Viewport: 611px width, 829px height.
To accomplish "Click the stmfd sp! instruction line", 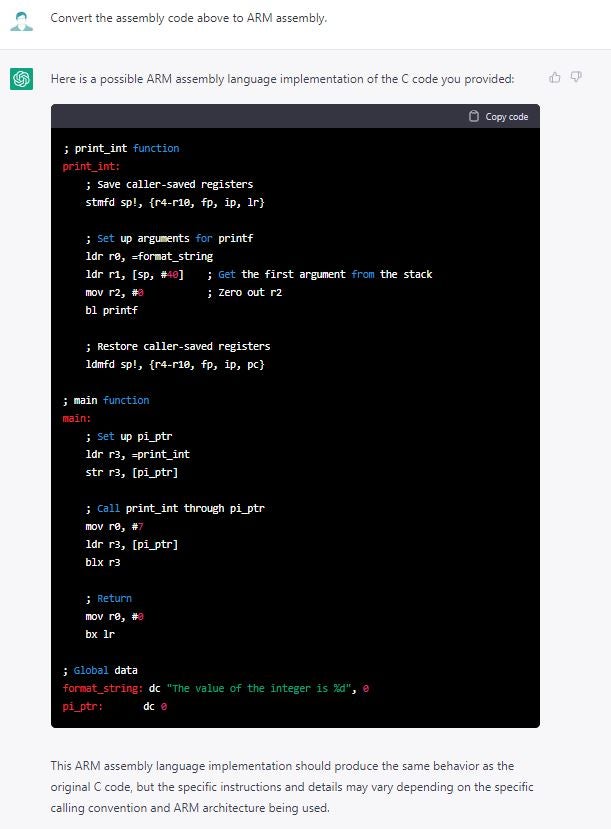I will click(175, 202).
